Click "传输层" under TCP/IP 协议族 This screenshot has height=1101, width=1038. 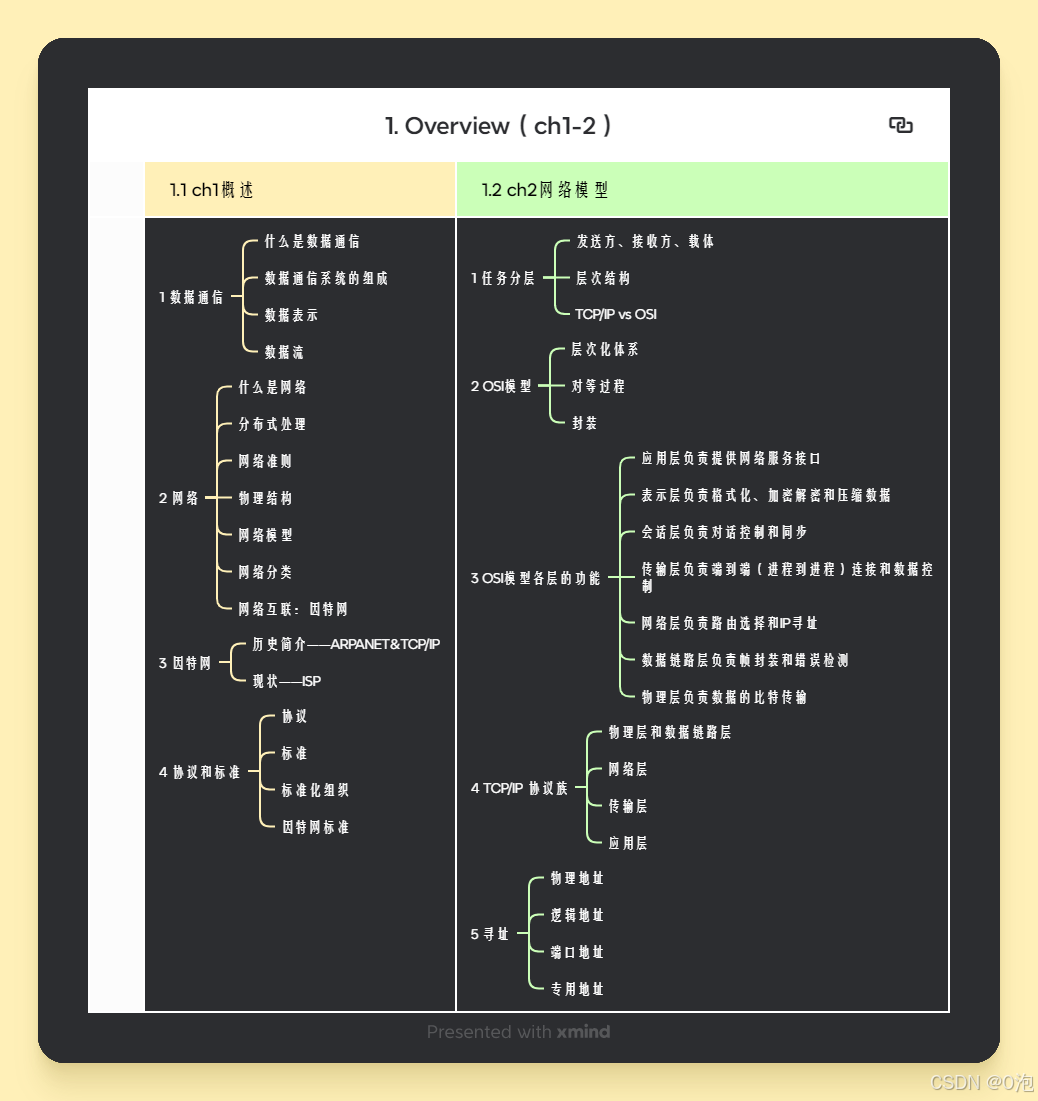(628, 806)
